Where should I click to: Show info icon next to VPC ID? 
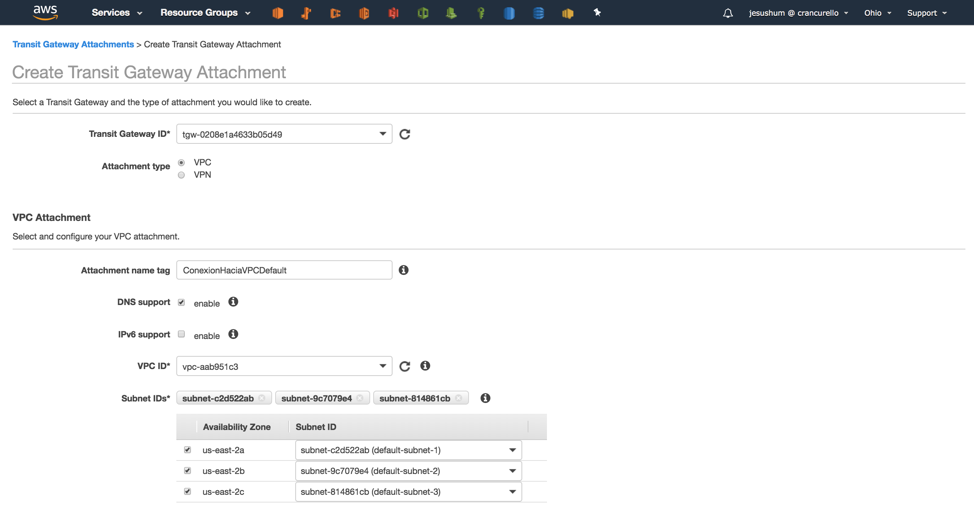pos(425,366)
